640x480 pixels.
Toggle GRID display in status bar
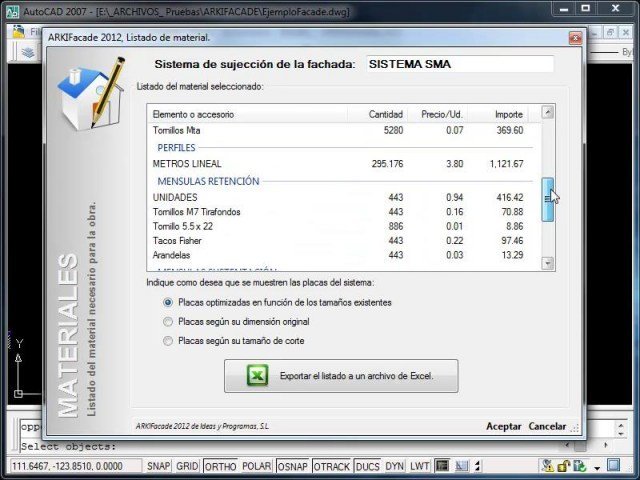coord(187,466)
